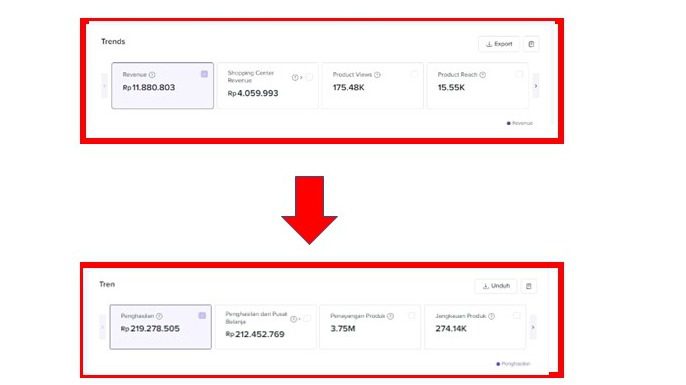
Task: Uncheck the Revenue card checkbox
Action: [x=204, y=74]
